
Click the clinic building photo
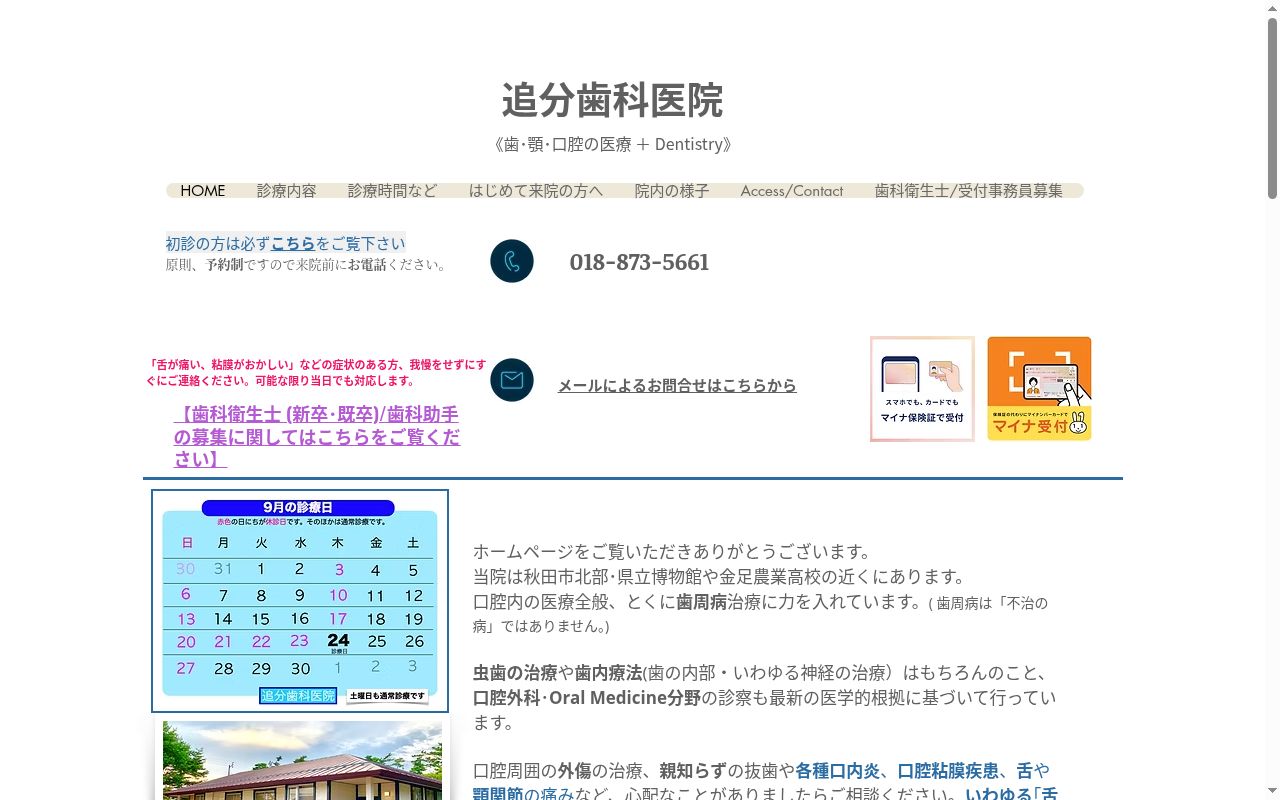point(302,760)
